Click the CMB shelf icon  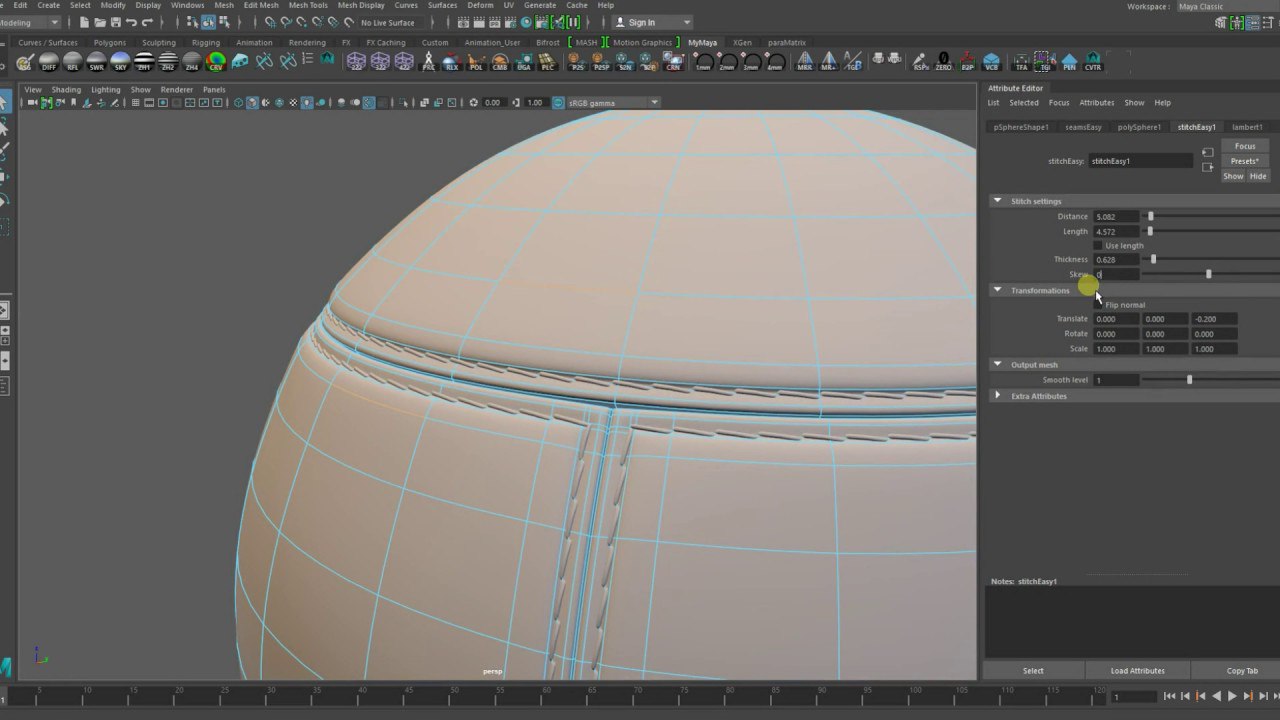[x=500, y=62]
